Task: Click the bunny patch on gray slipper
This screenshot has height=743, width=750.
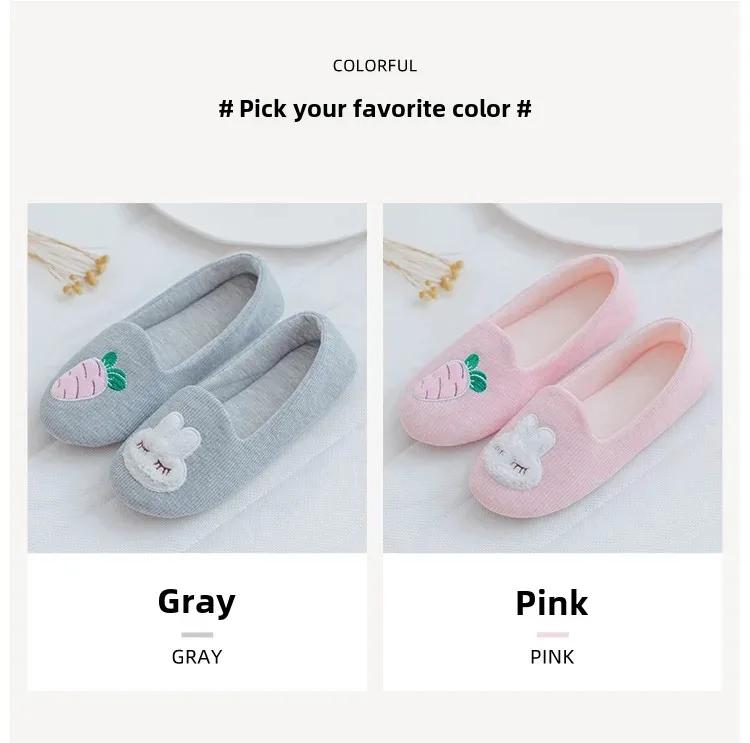Action: coord(161,451)
